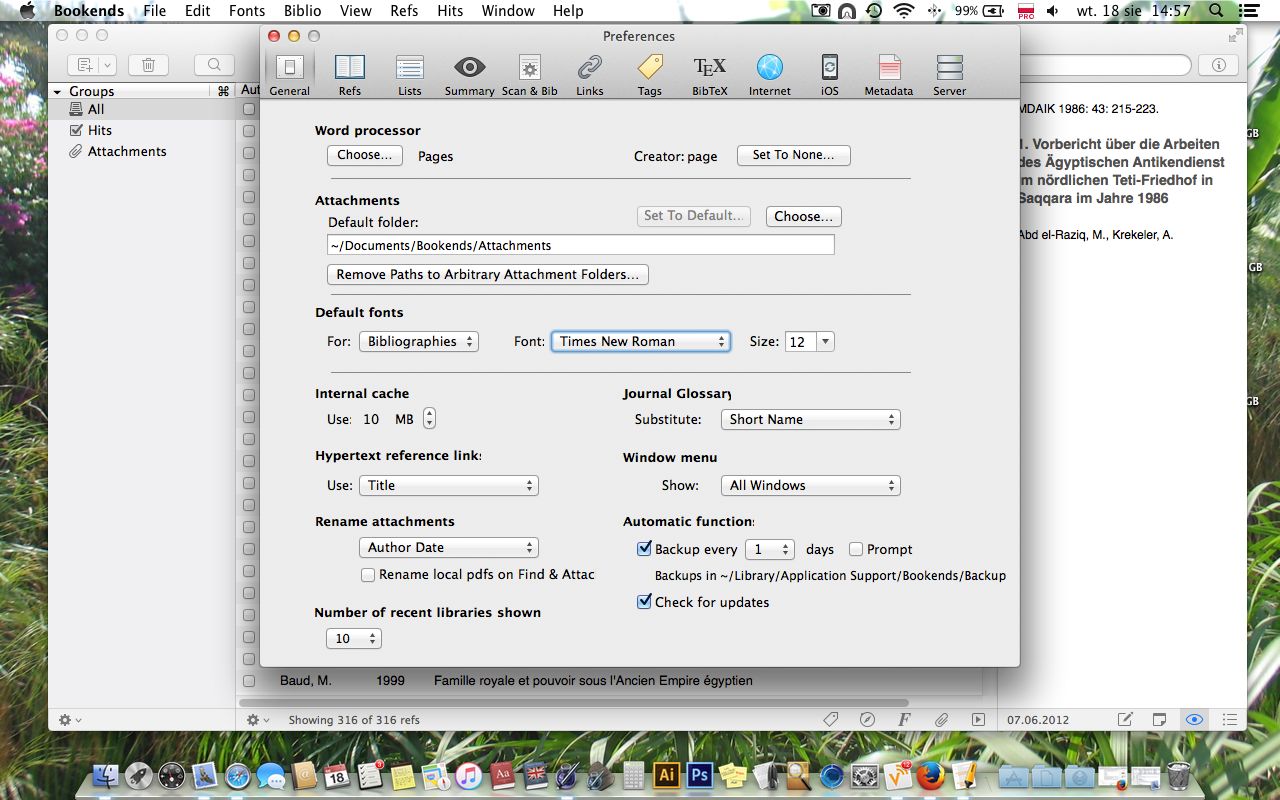Open the Refs menu
1280x800 pixels.
click(404, 11)
